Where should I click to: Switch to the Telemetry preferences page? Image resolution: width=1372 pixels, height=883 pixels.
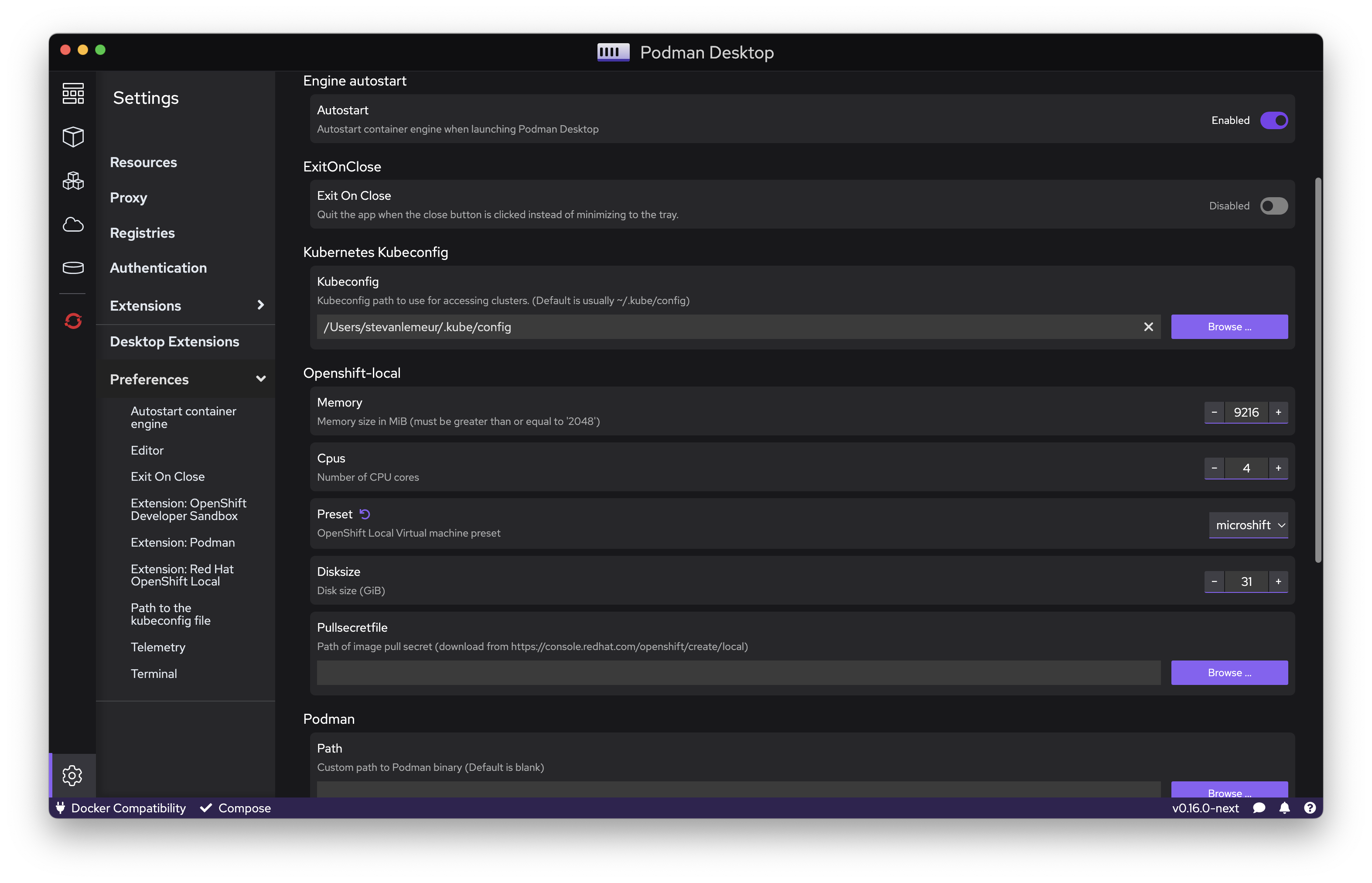pyautogui.click(x=158, y=647)
